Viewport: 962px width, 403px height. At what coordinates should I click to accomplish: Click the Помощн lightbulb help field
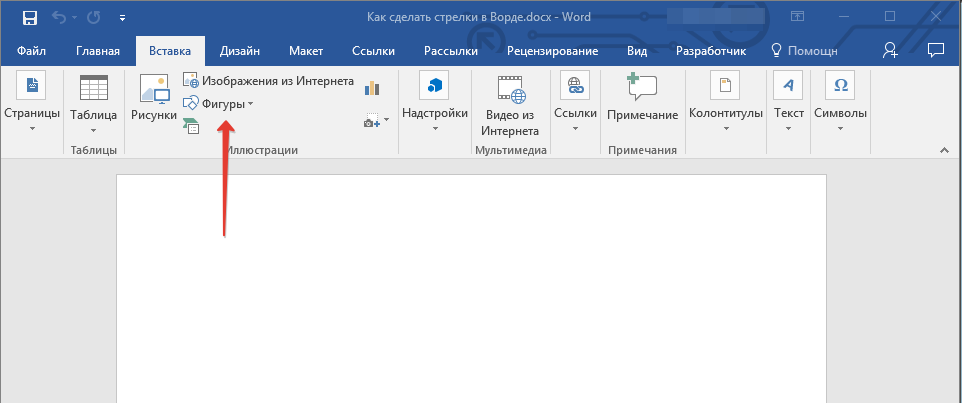[x=804, y=52]
